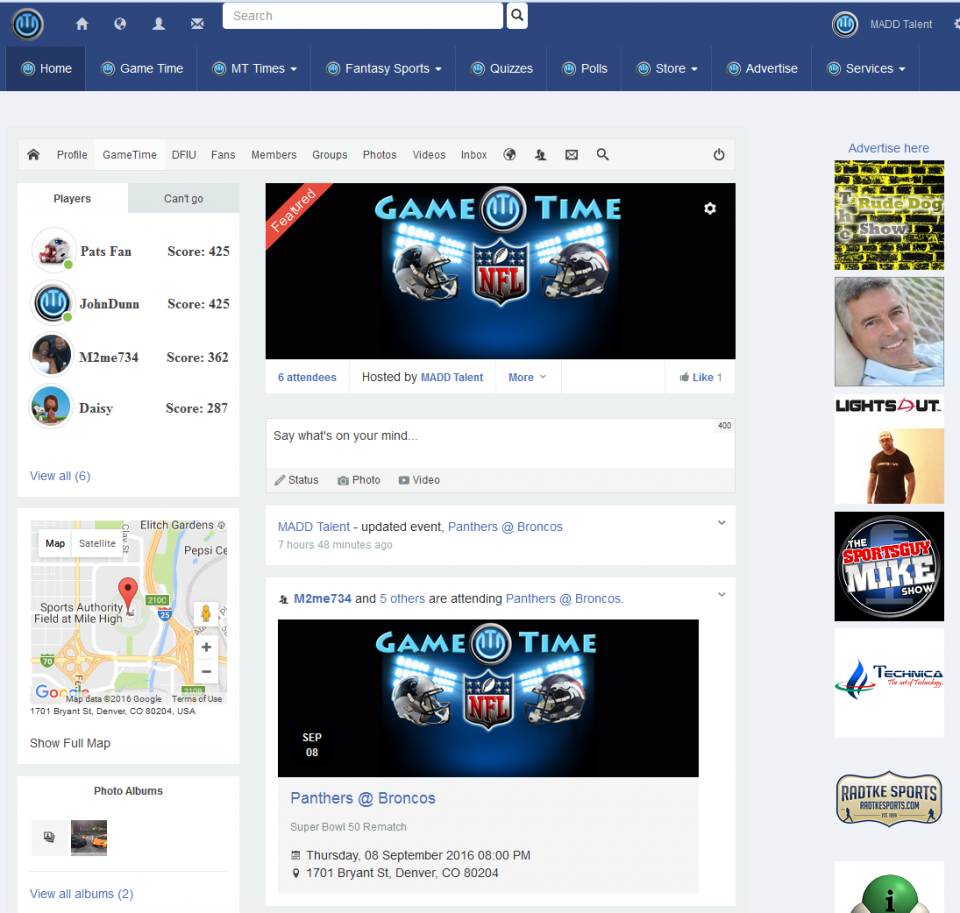Open Inbox in the profile toolbar
This screenshot has height=913, width=960.
click(474, 155)
